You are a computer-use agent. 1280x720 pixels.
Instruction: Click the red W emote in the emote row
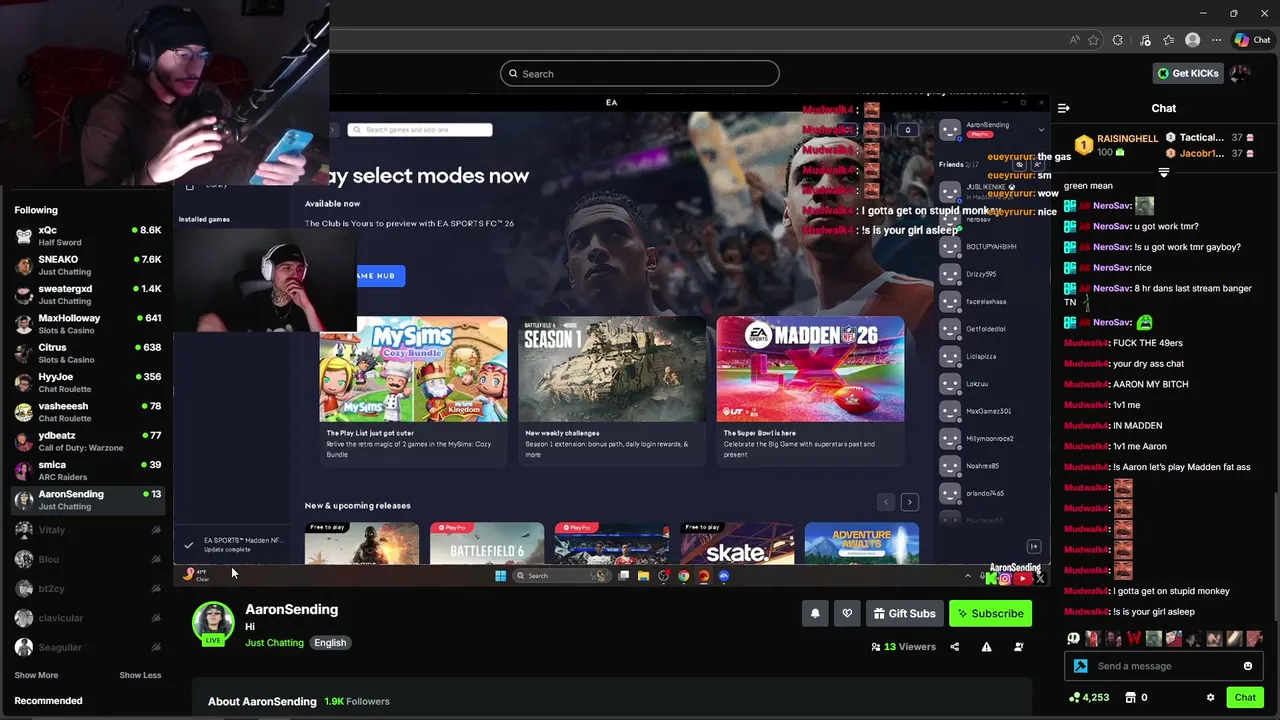point(1134,638)
